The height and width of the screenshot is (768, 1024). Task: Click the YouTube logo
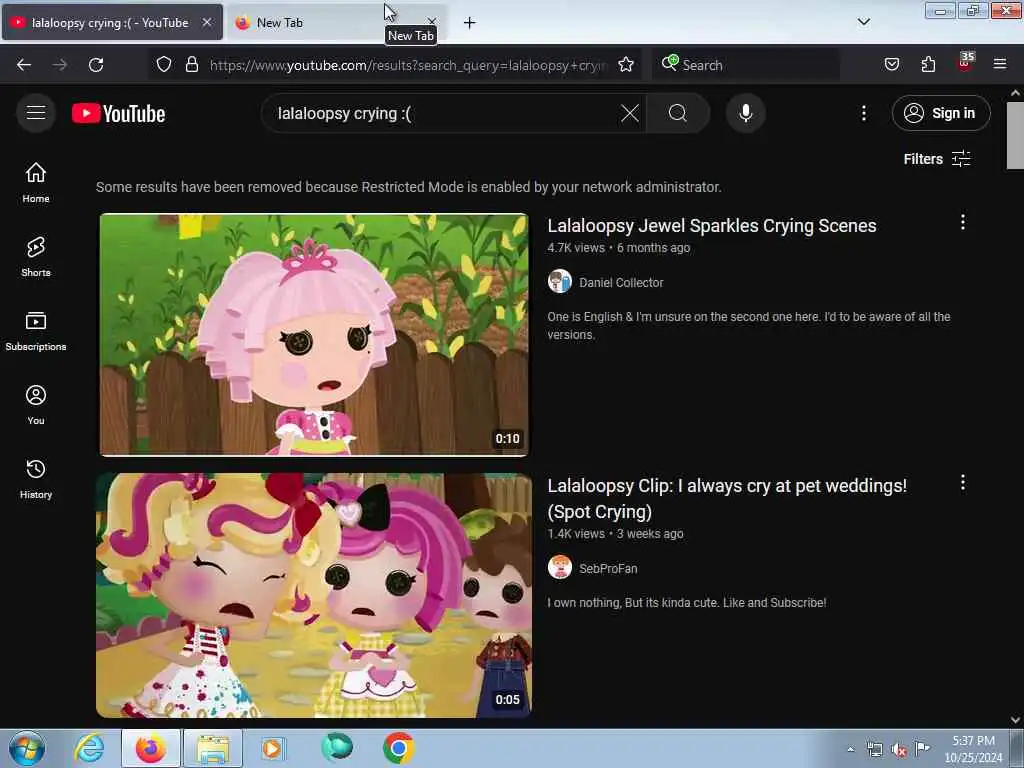(118, 114)
